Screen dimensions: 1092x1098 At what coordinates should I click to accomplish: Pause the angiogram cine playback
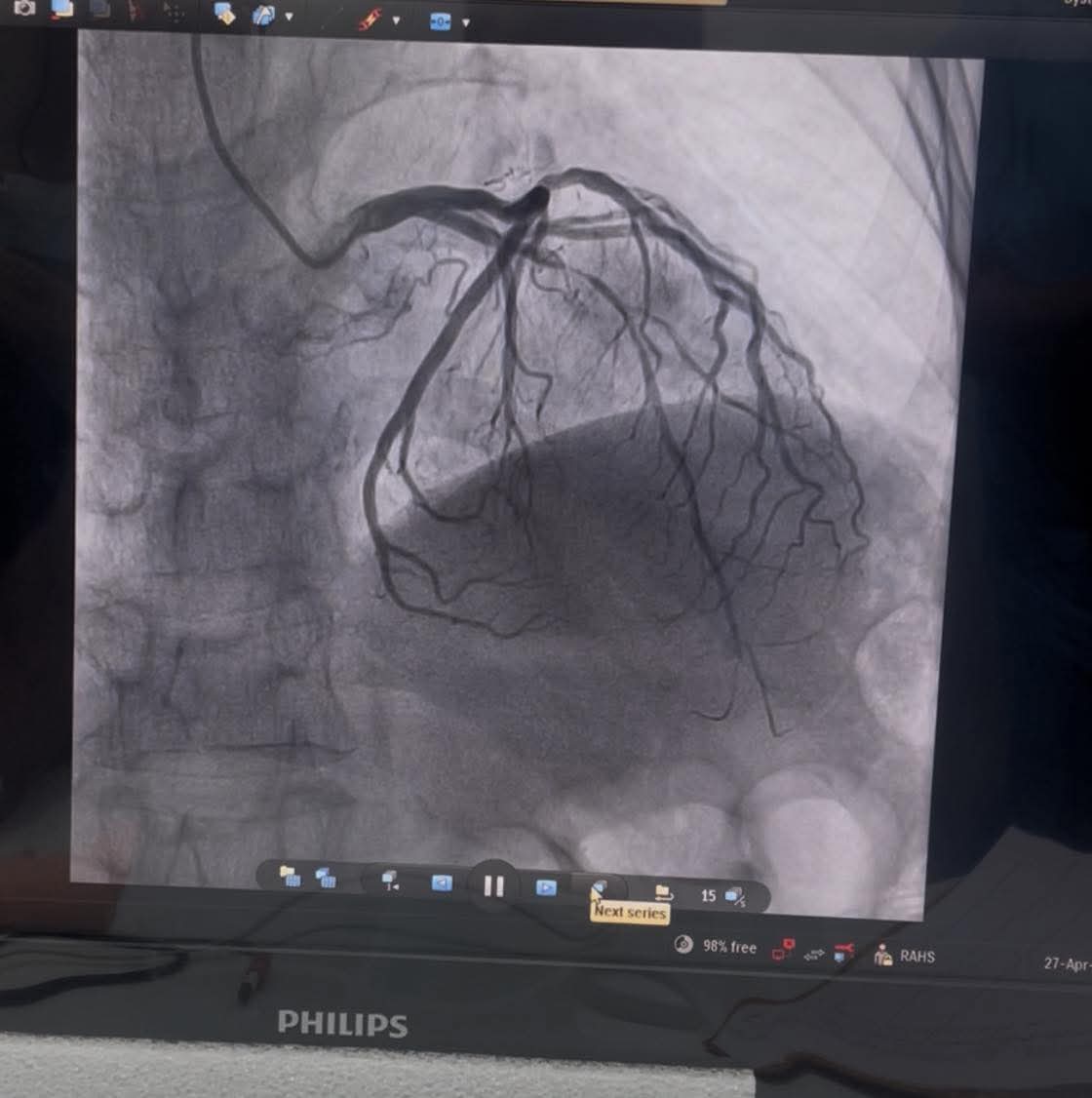point(493,885)
